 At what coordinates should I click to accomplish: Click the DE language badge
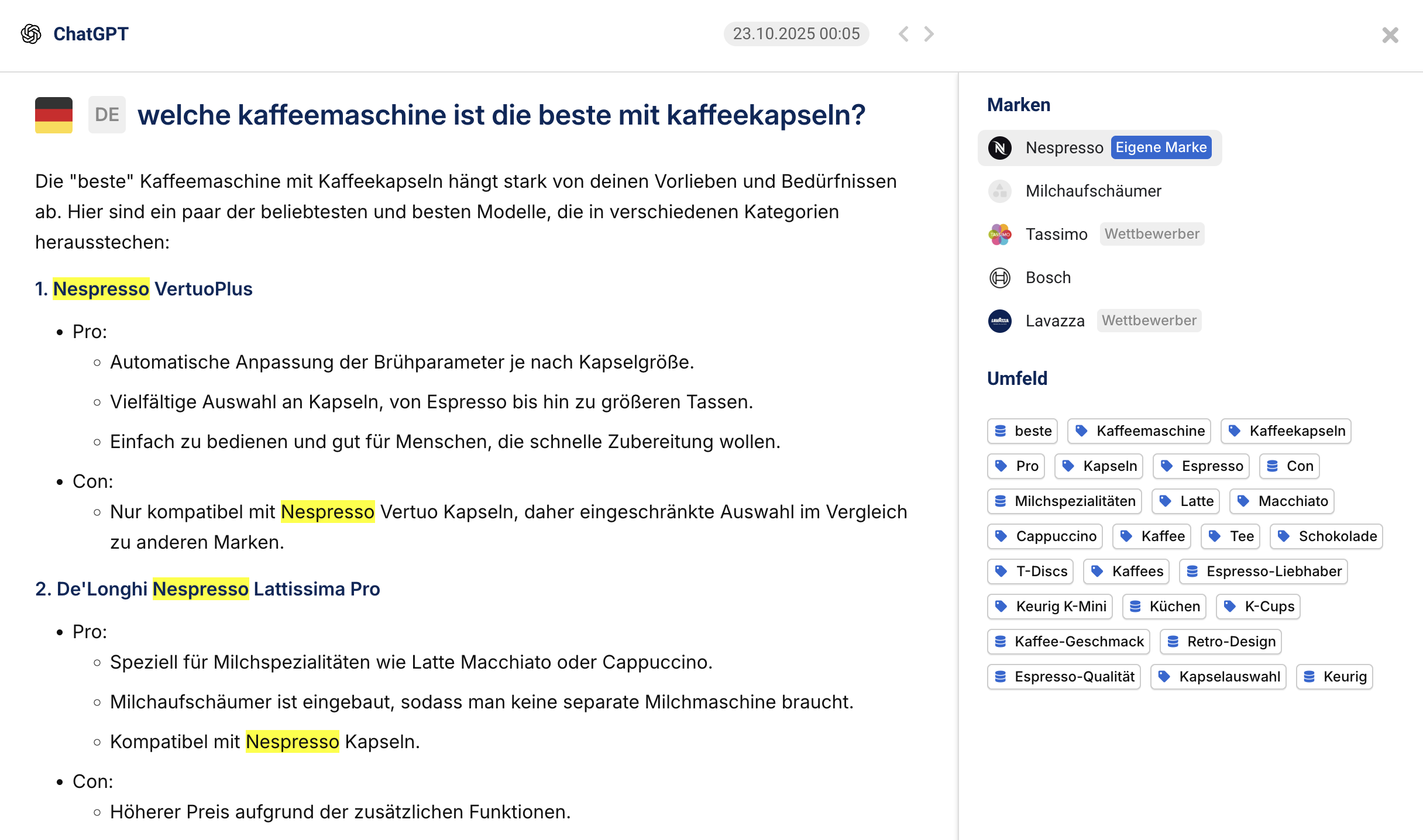(x=106, y=115)
